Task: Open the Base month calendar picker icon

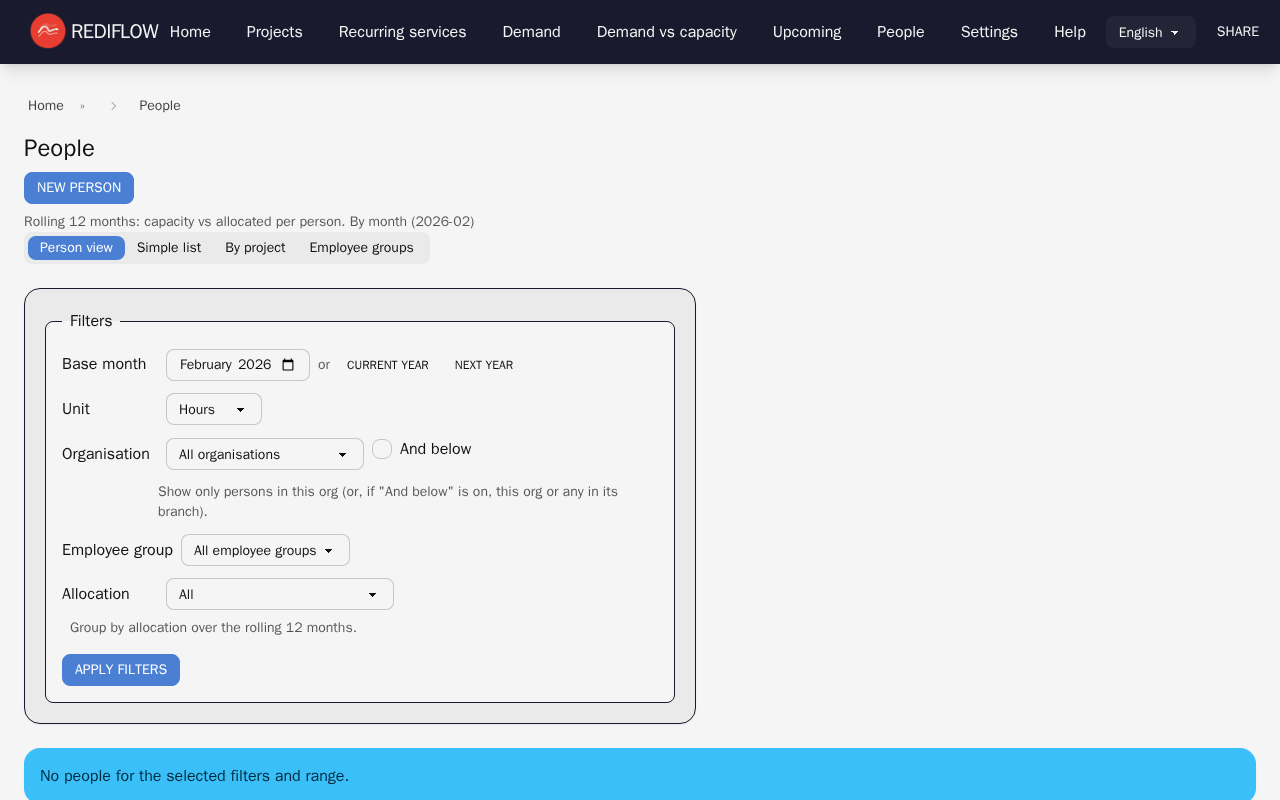Action: (288, 365)
